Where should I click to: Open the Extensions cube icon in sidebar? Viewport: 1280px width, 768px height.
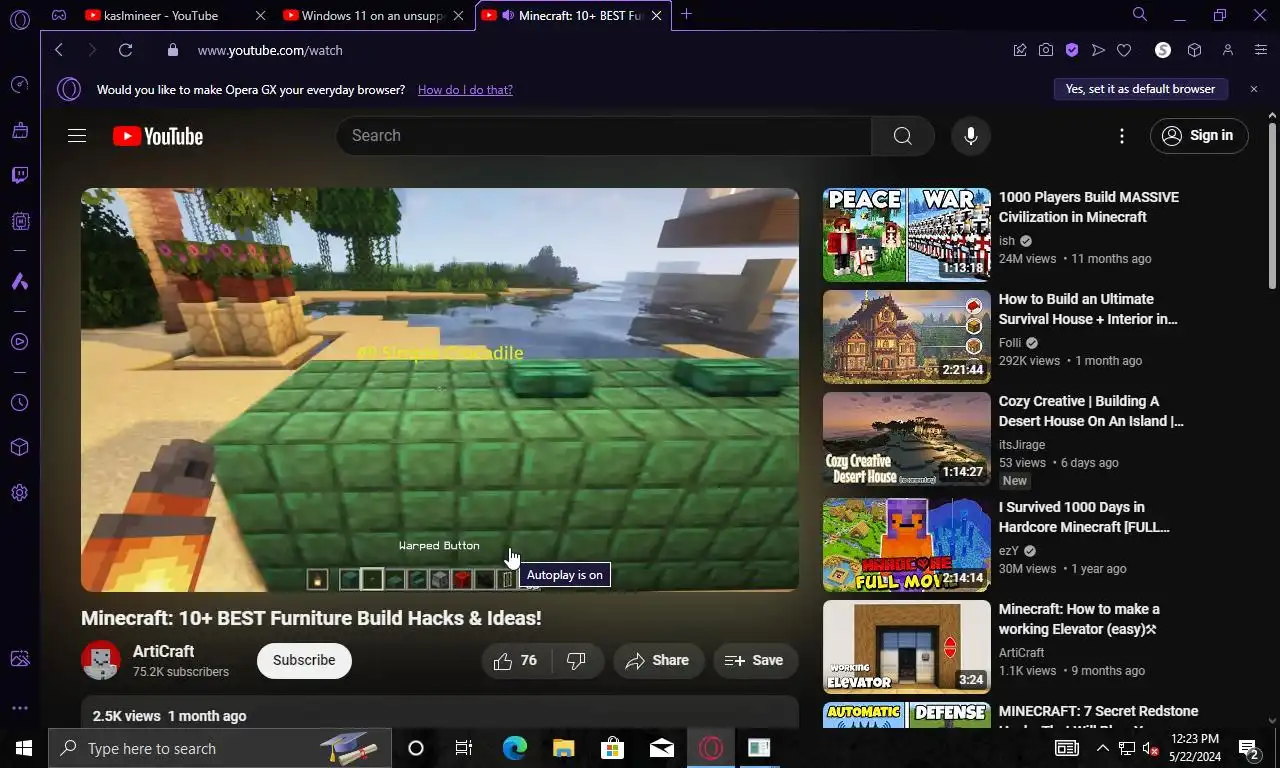[20, 448]
